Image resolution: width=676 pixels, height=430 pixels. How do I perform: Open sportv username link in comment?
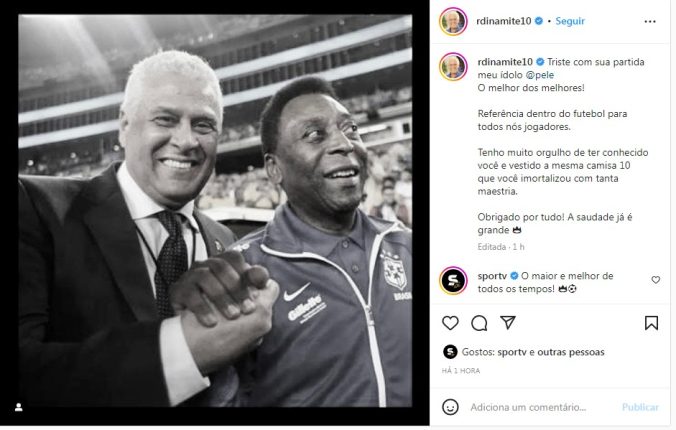click(x=491, y=275)
